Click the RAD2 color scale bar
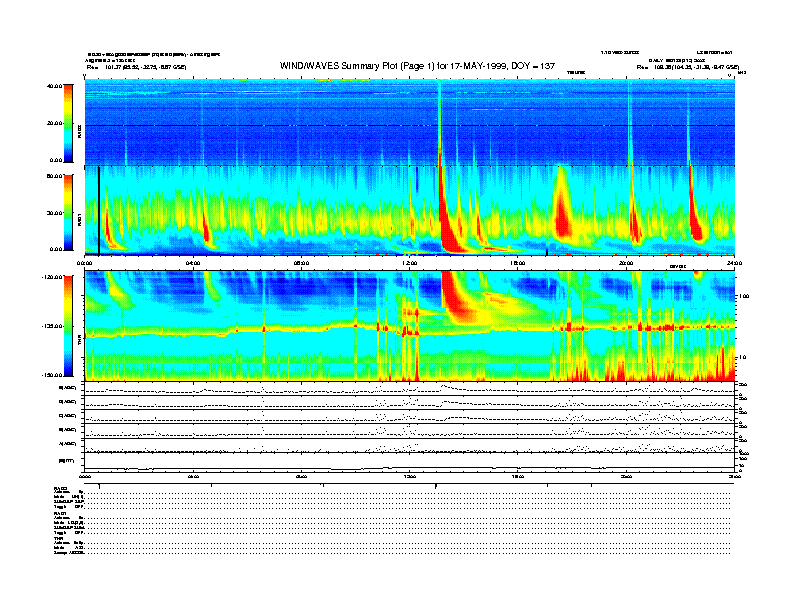This screenshot has width=792, height=612. coord(68,123)
